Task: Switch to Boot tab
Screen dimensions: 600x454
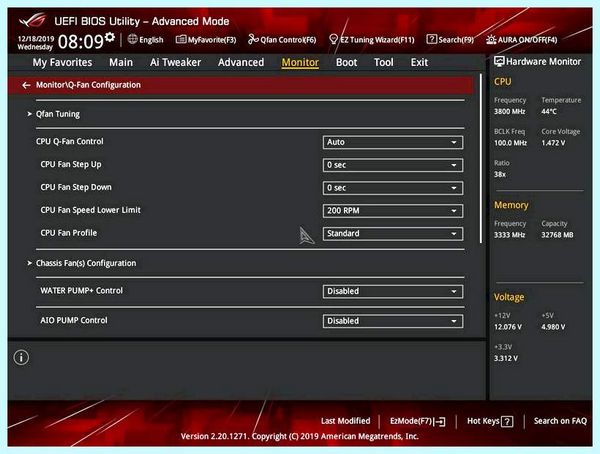Action: click(x=346, y=62)
